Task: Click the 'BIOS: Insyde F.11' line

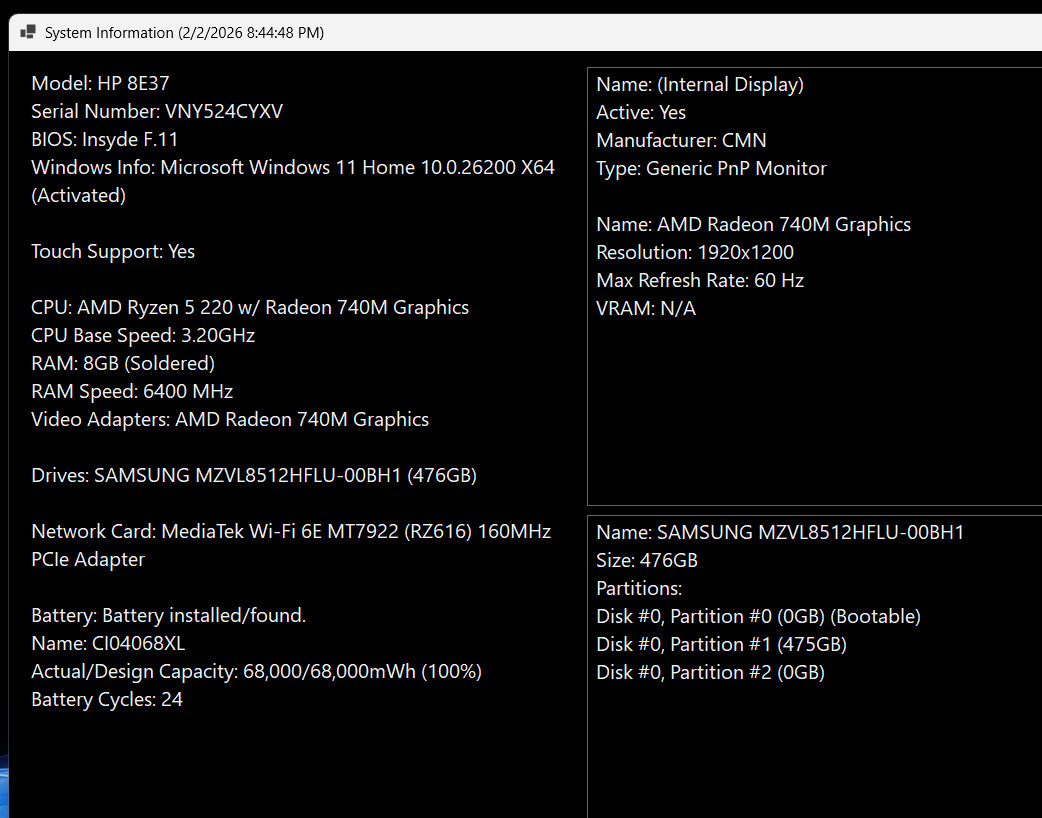Action: point(104,139)
